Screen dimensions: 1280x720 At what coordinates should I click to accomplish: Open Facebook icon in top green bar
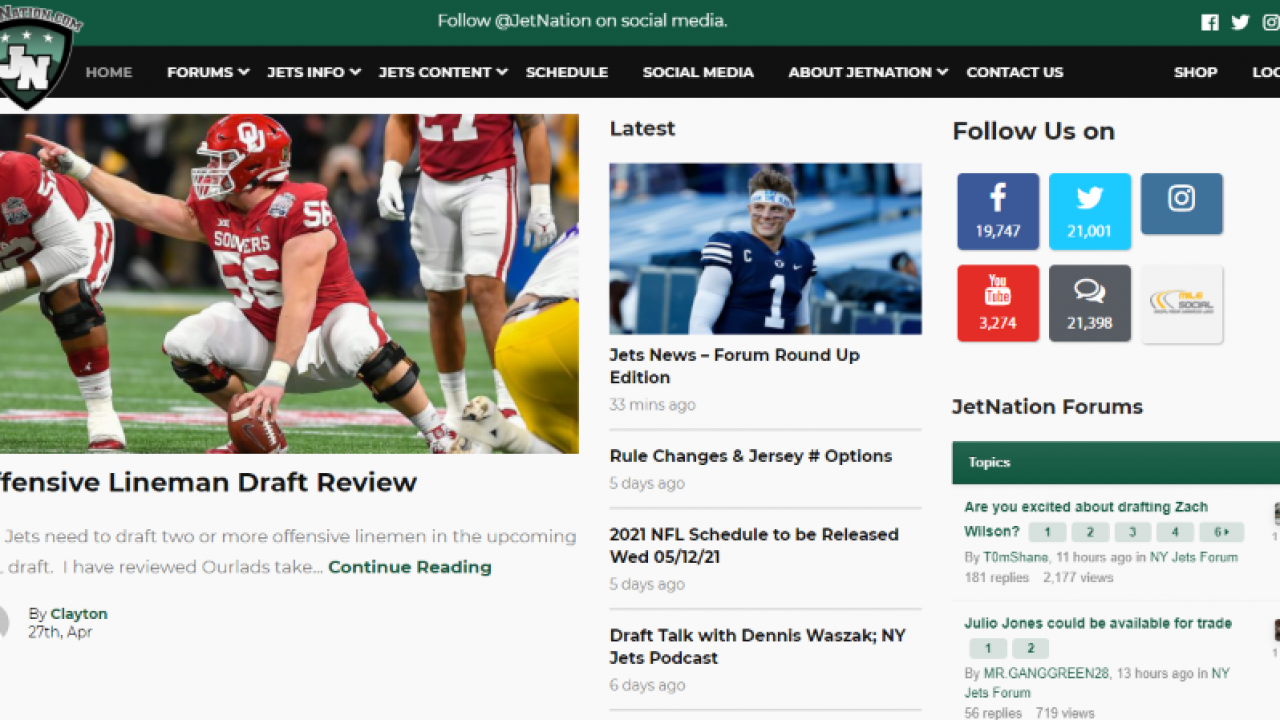click(1210, 22)
